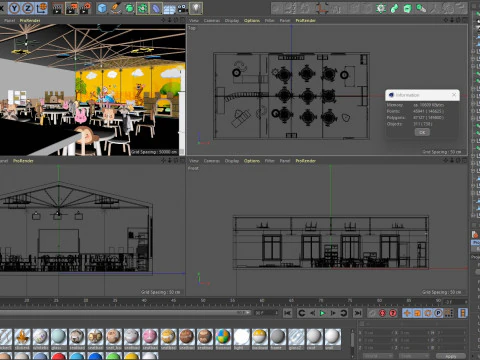Screen dimensions: 480x360
Task: Click frame 50 on timeline ruler
Action: [x=203, y=301]
